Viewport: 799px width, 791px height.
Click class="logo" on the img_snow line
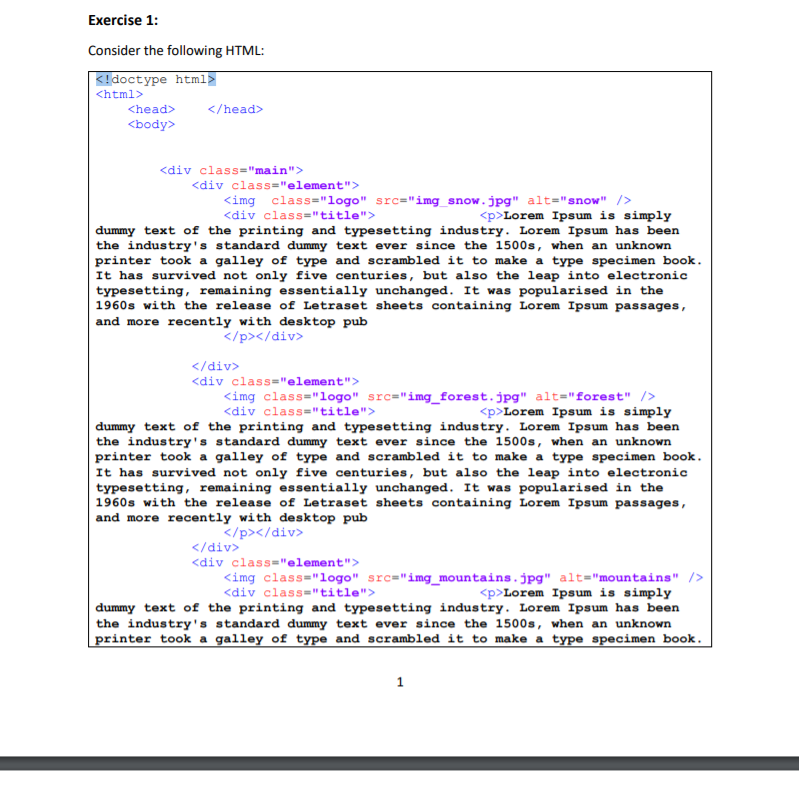[x=319, y=201]
